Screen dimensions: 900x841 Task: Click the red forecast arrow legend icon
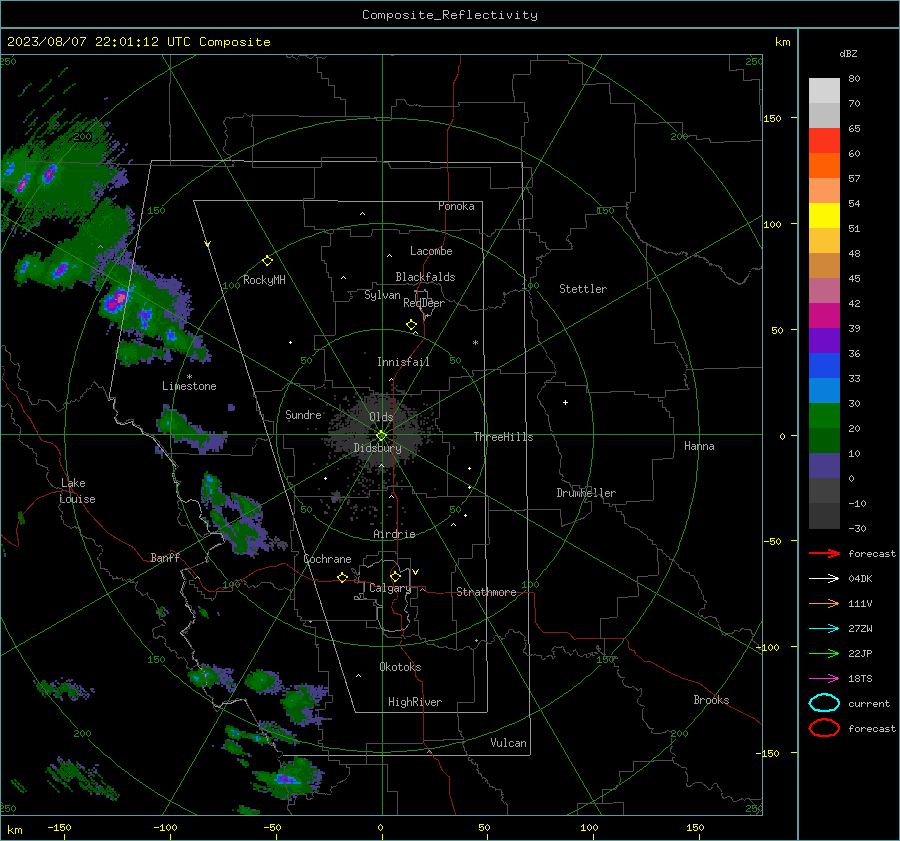pyautogui.click(x=824, y=553)
